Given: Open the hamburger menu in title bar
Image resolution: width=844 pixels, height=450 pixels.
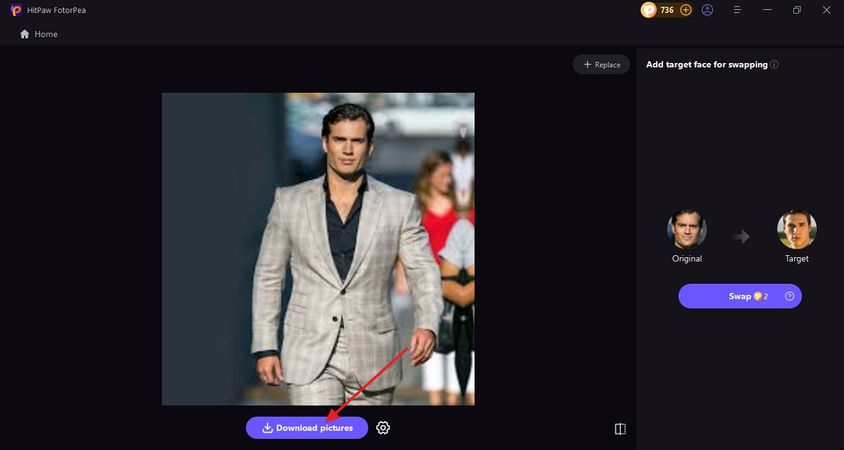Looking at the screenshot, I should pyautogui.click(x=737, y=10).
